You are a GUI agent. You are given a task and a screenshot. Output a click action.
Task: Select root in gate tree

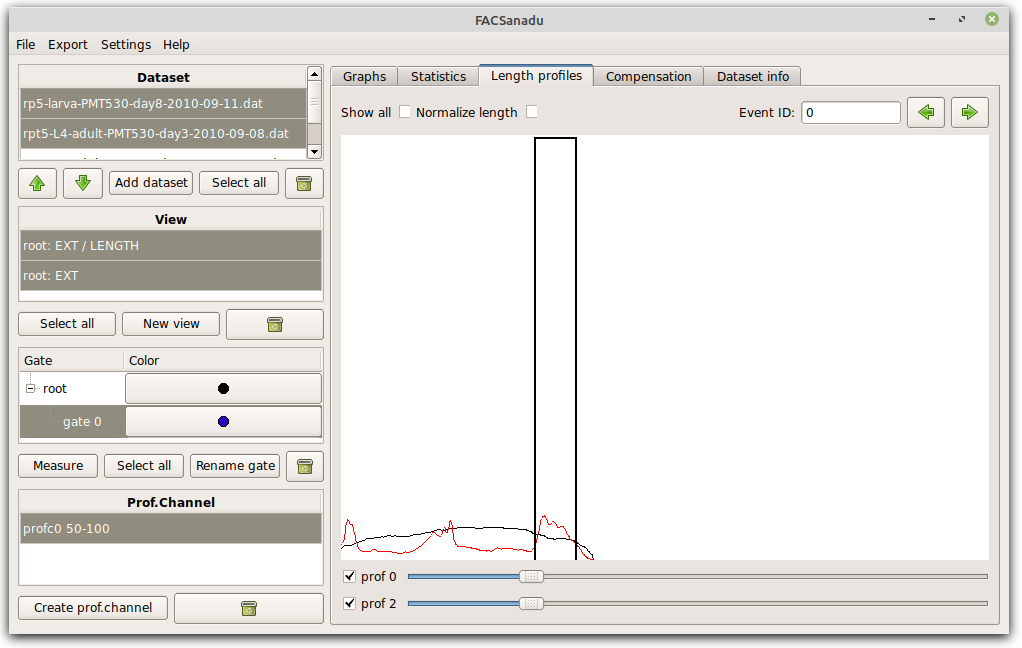tap(55, 389)
